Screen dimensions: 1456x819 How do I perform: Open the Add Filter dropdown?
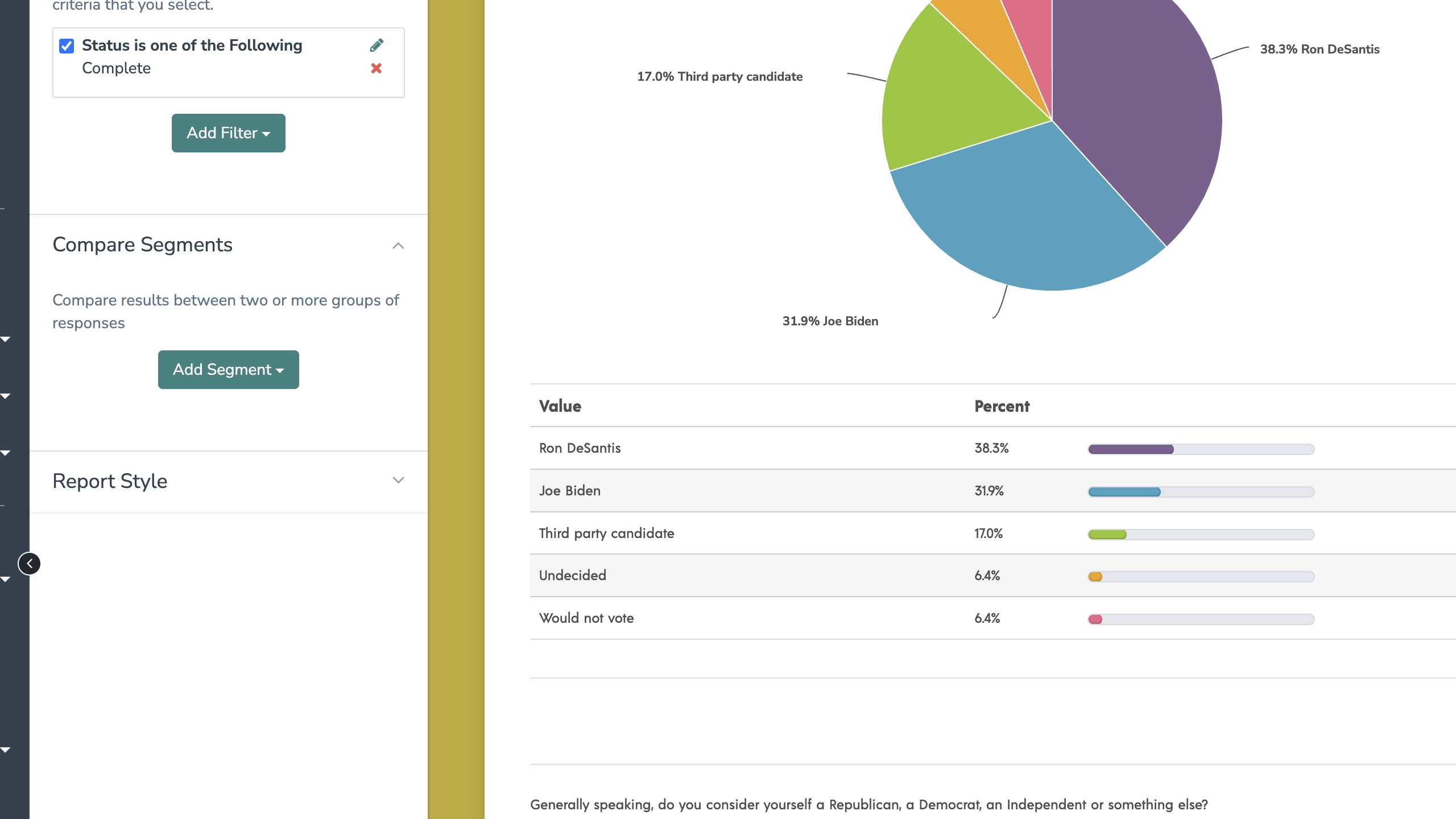[229, 133]
